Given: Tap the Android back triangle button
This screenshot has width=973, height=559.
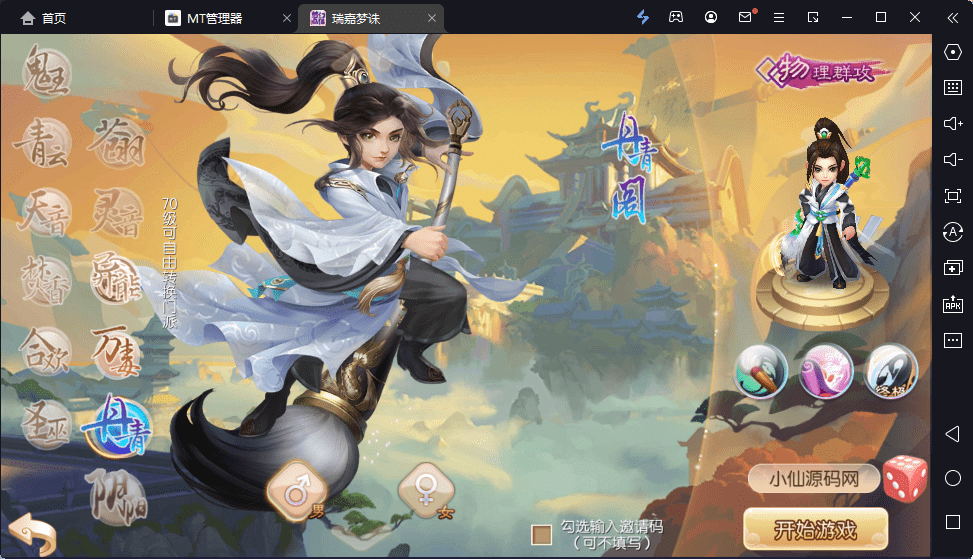Looking at the screenshot, I should [x=953, y=434].
